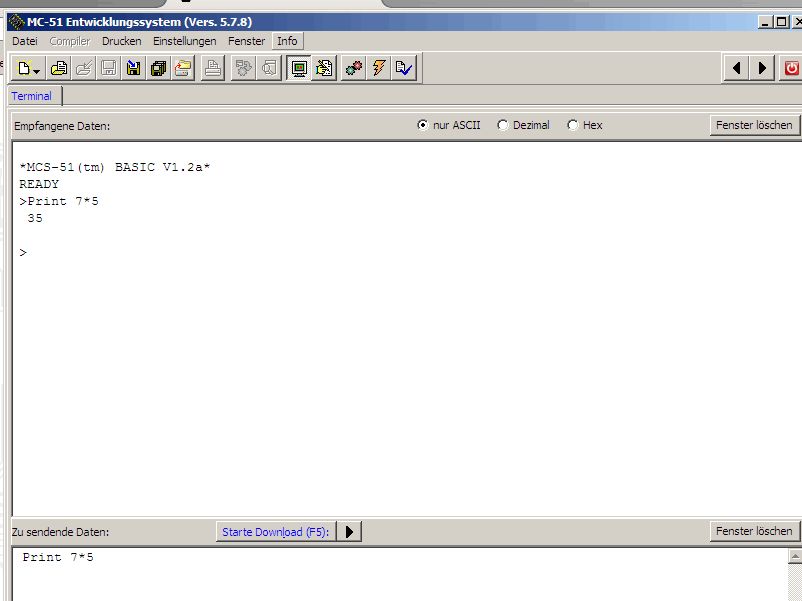Click the send-field scrollbar up arrow
802x601 pixels.
[x=795, y=557]
